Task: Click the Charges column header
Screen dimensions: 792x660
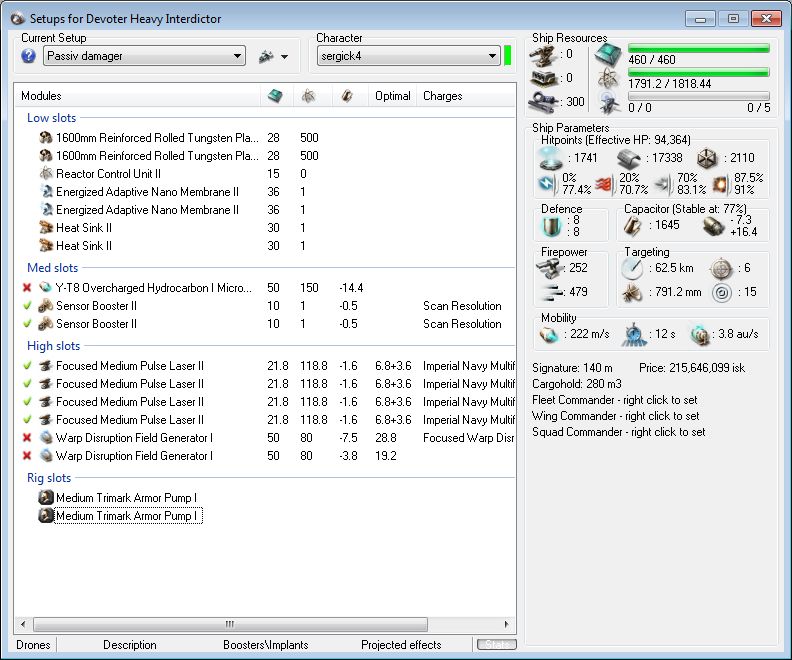Action: (442, 96)
